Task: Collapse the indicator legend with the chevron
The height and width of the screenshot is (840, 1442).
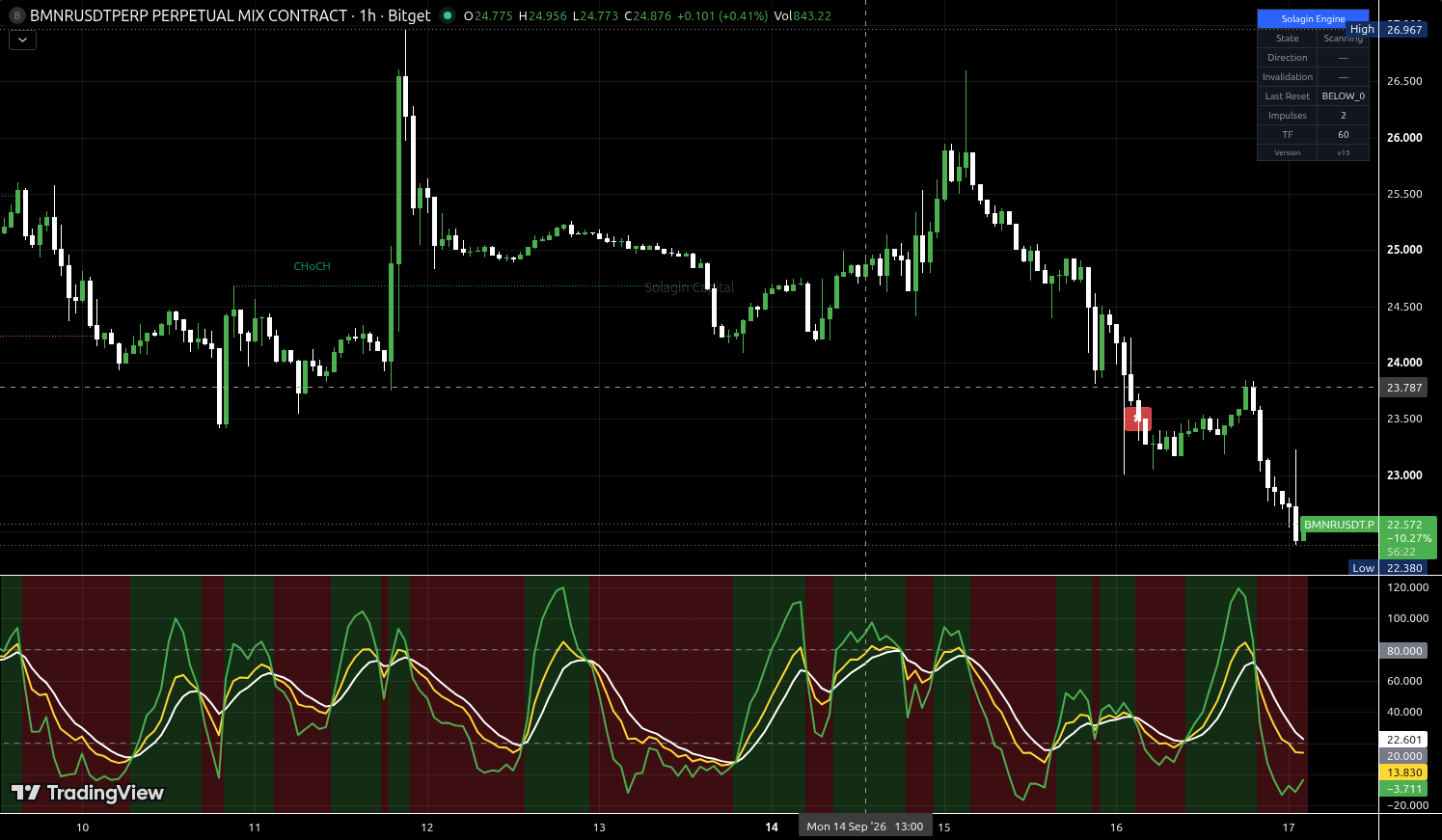Action: point(22,40)
